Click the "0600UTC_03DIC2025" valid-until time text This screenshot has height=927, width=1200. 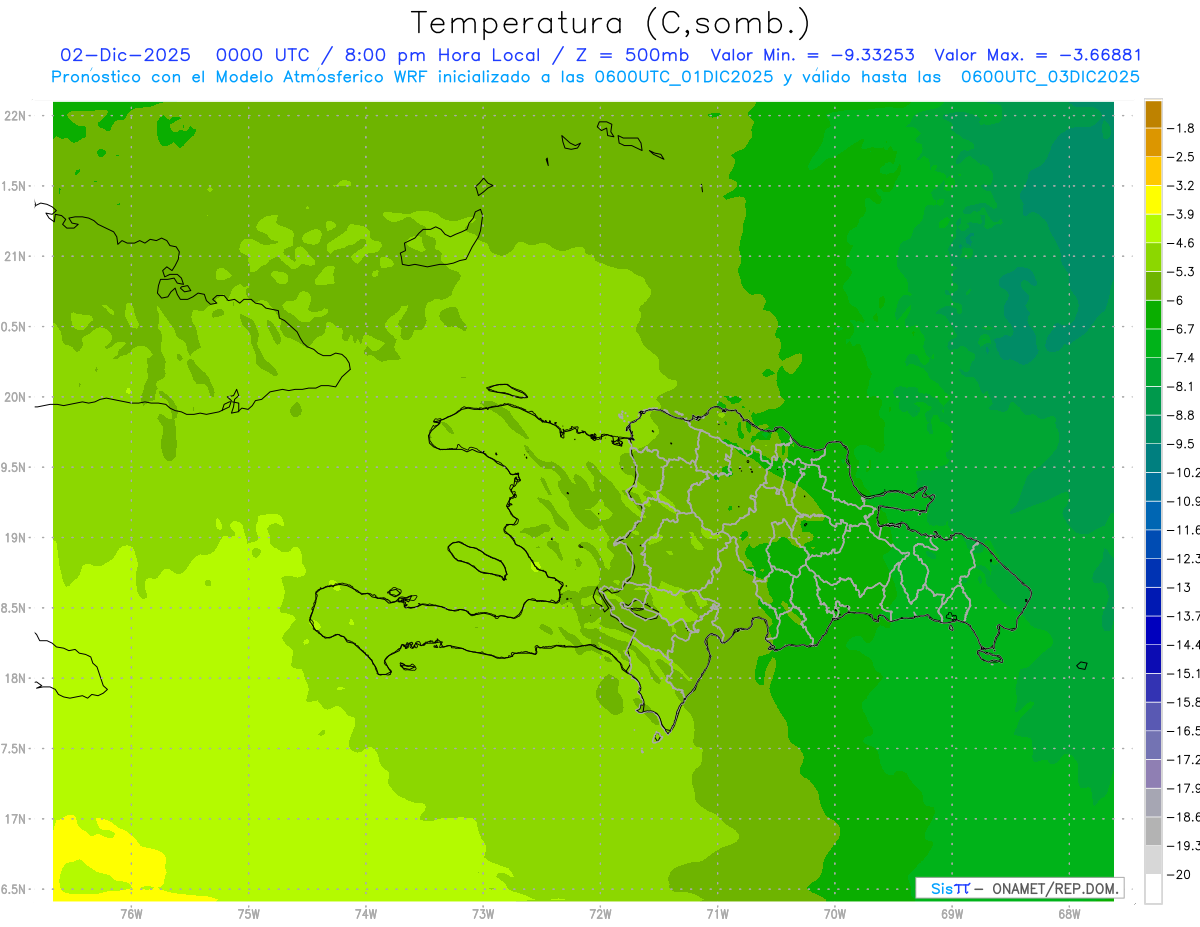(x=1050, y=77)
